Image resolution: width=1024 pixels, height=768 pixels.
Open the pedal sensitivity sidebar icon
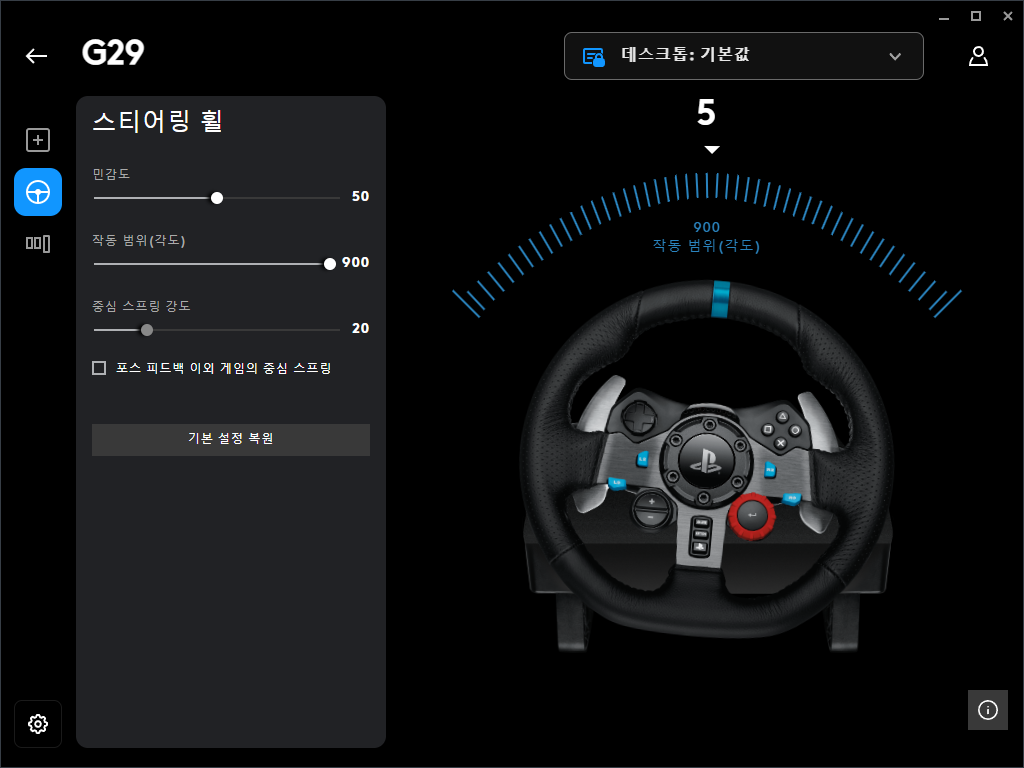(38, 244)
